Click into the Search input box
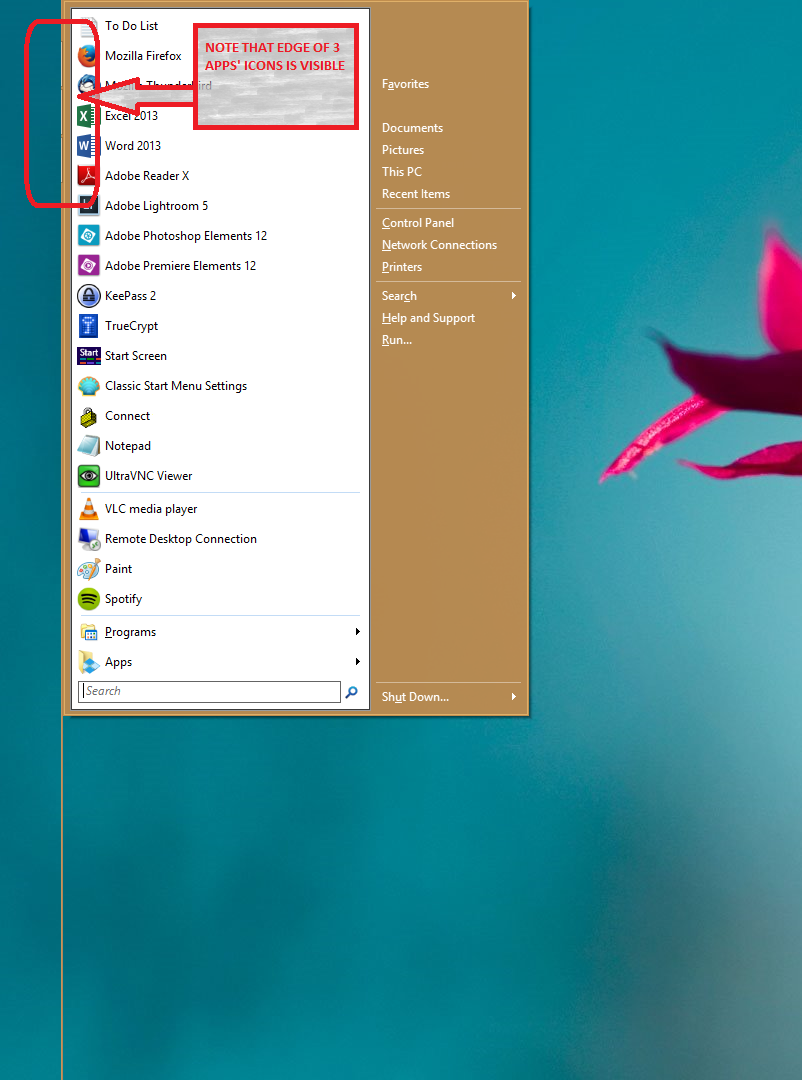This screenshot has height=1080, width=802. coord(210,692)
